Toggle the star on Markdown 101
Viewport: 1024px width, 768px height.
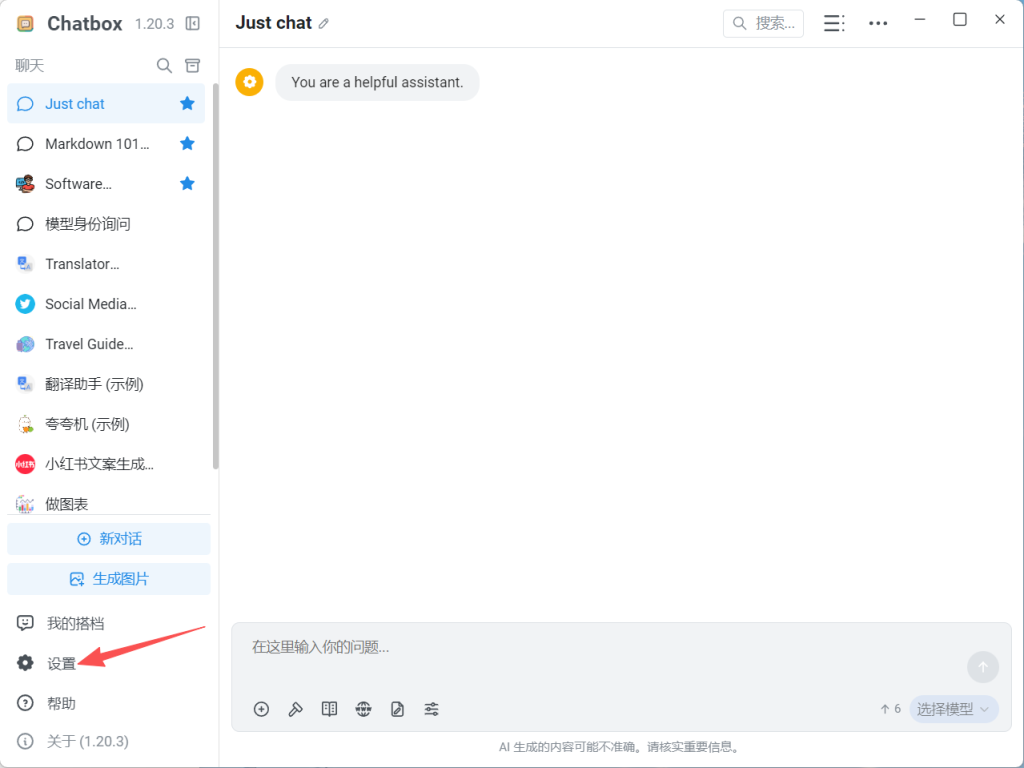pos(187,144)
